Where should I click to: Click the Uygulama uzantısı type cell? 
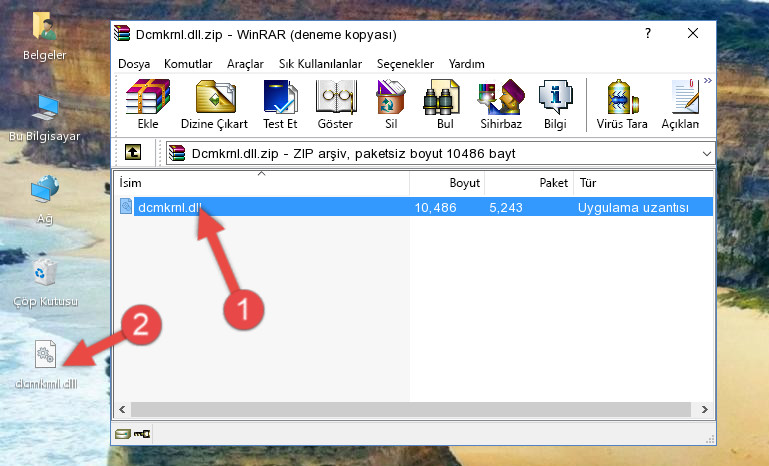(633, 207)
